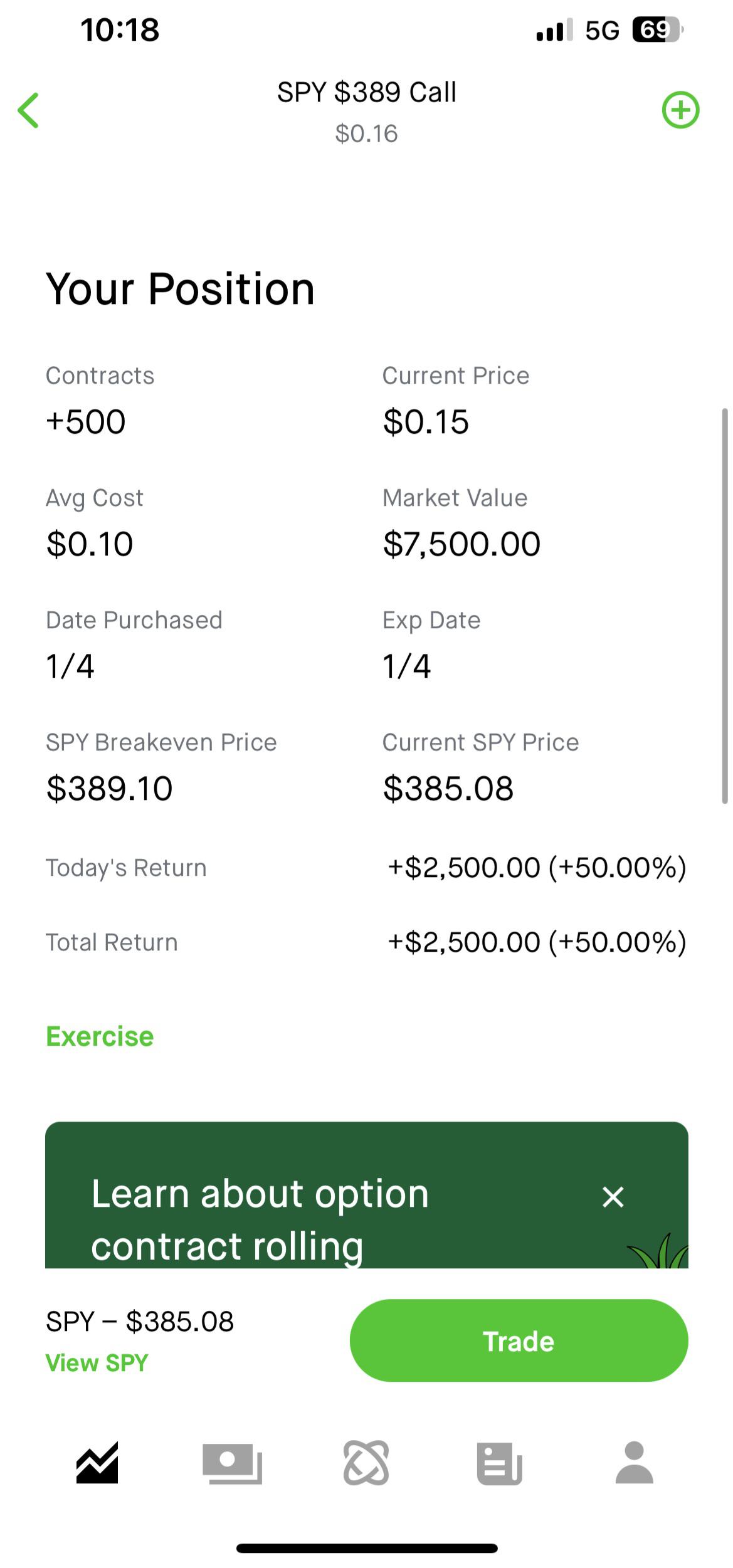This screenshot has width=733, height=1568.
Task: Tap the +500 Contracts value
Action: pos(86,421)
